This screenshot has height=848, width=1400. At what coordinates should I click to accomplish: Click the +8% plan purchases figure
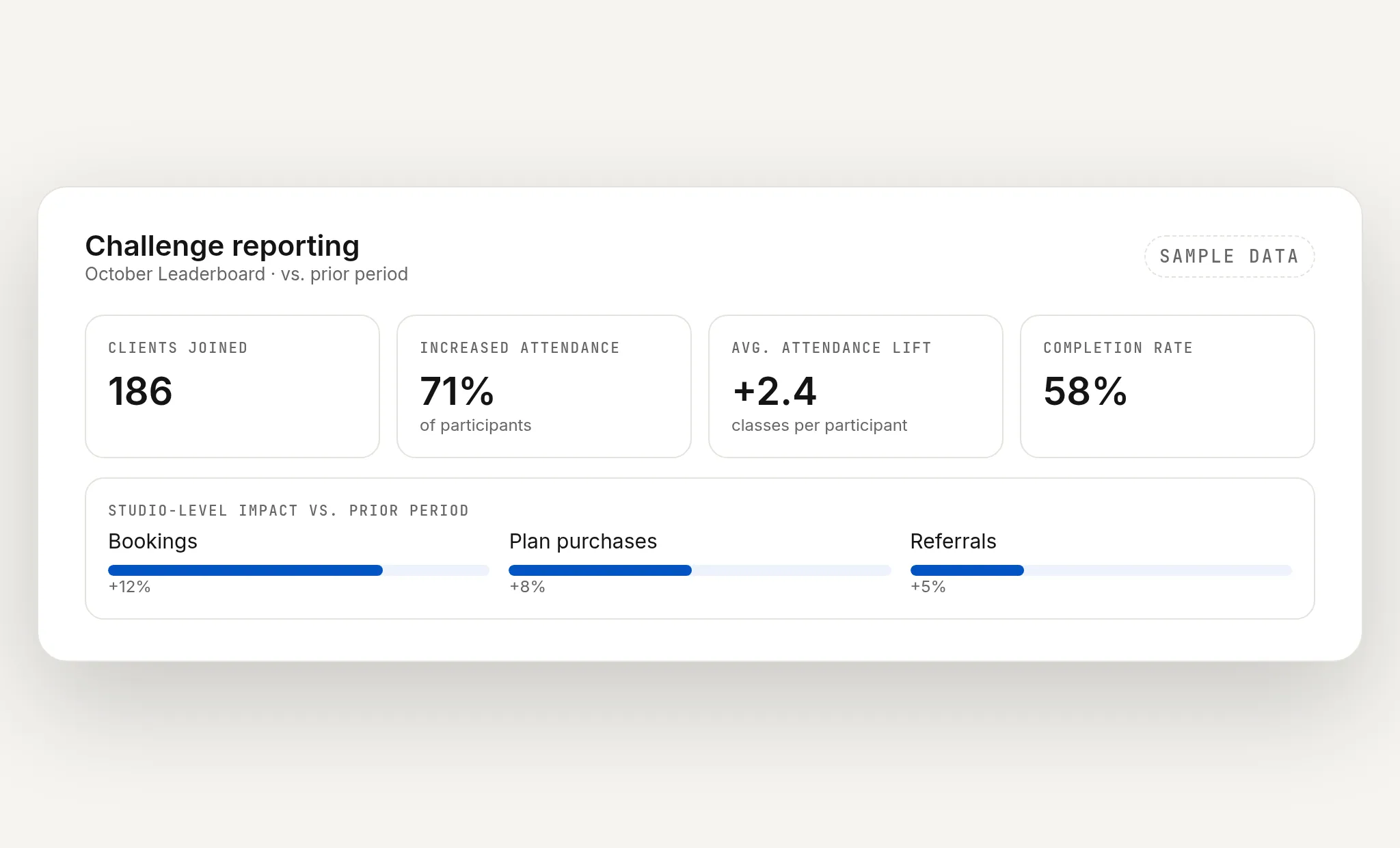pos(527,587)
